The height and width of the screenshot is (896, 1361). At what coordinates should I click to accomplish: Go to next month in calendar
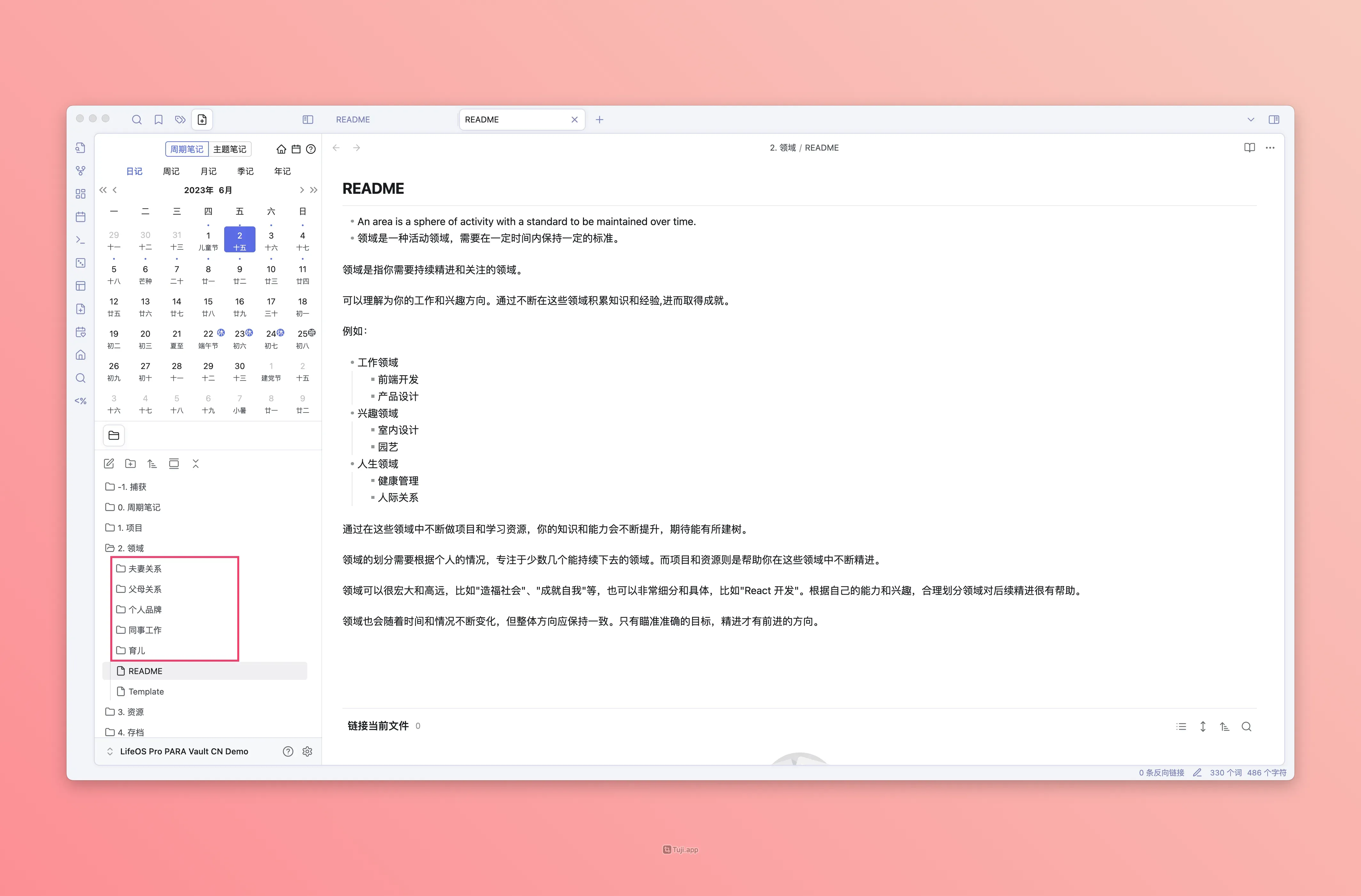301,190
